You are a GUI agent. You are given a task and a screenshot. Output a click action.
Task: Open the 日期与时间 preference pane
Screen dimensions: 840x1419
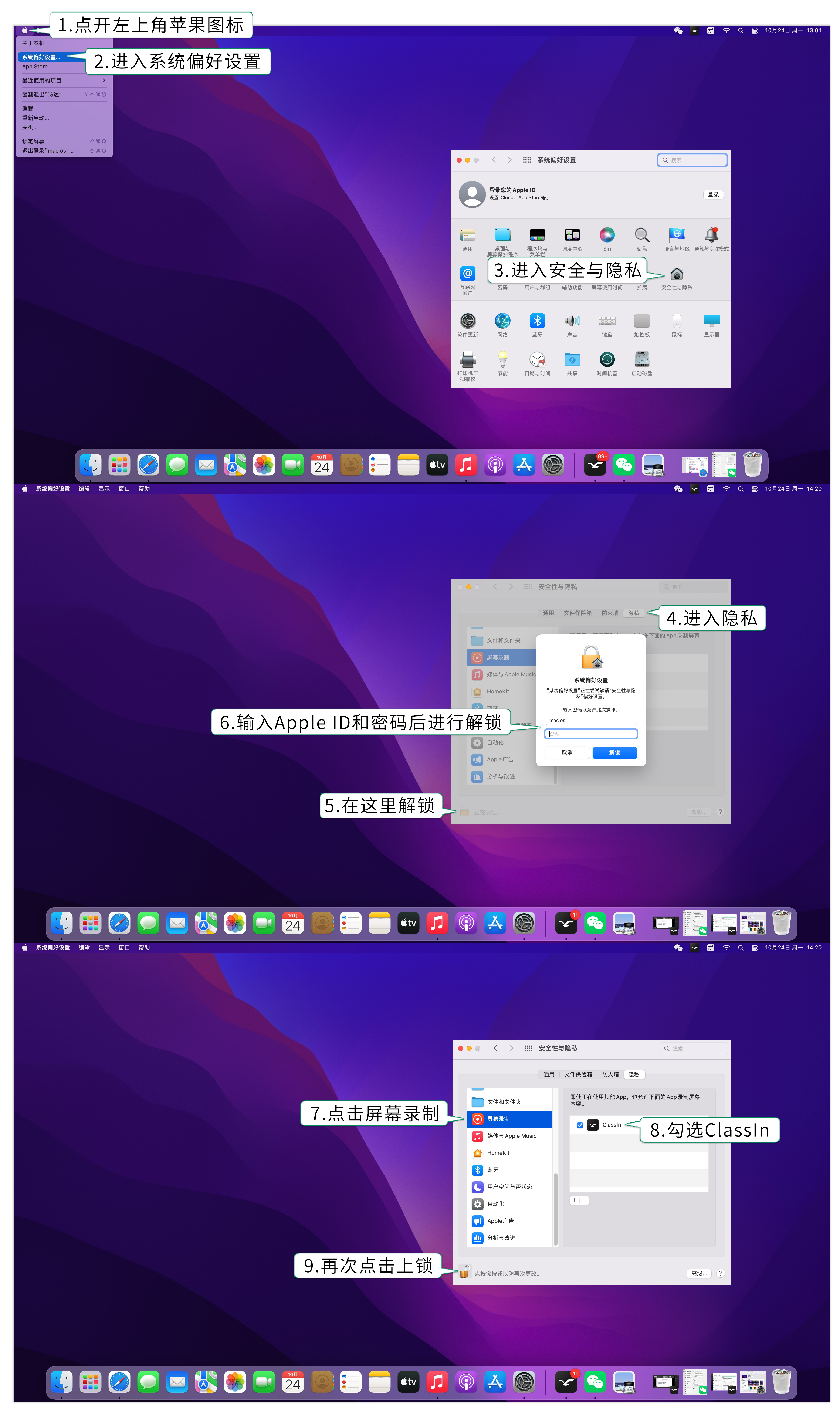point(537,363)
